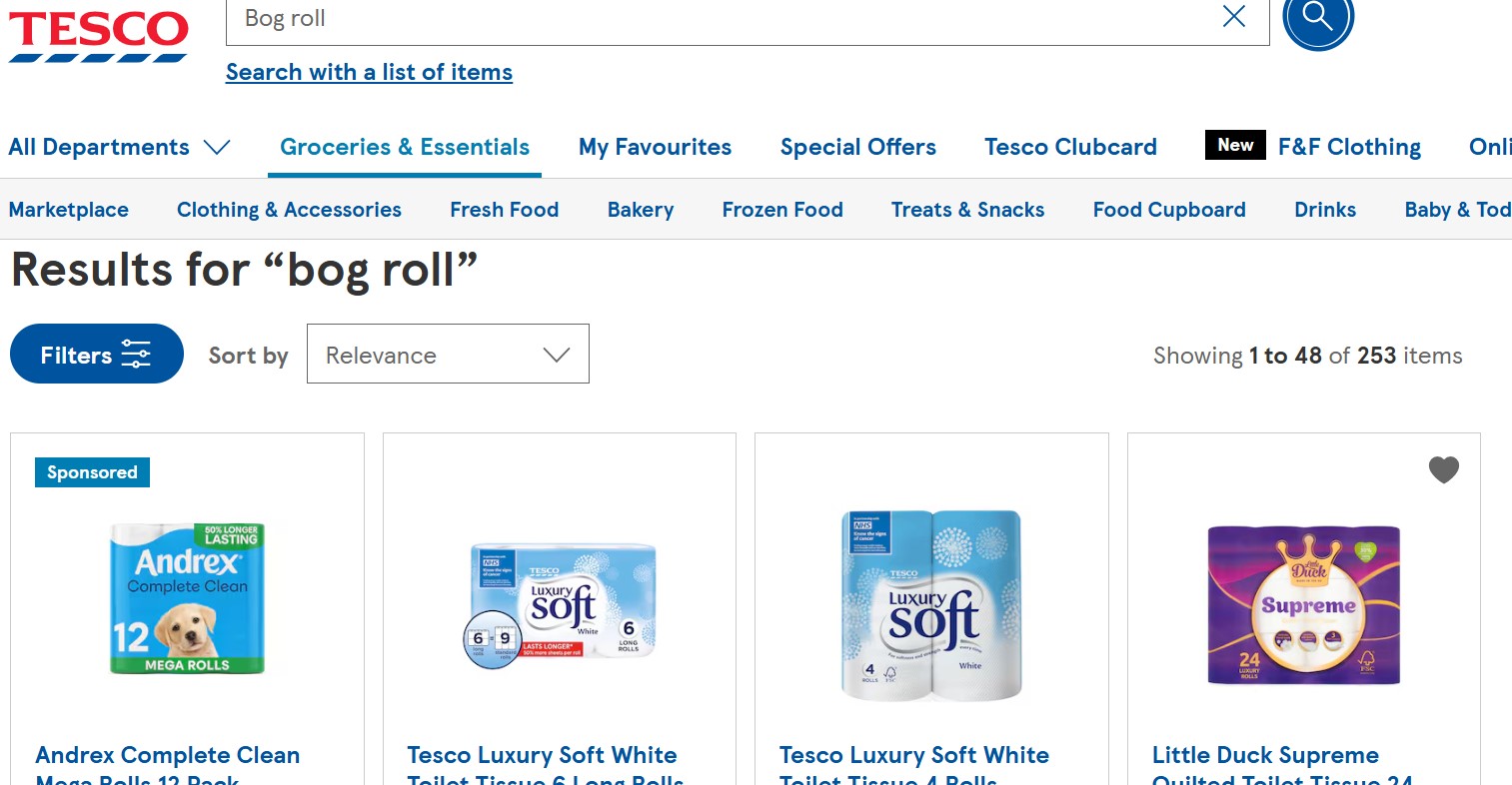Viewport: 1512px width, 785px height.
Task: Open Special Offers
Action: 858,147
